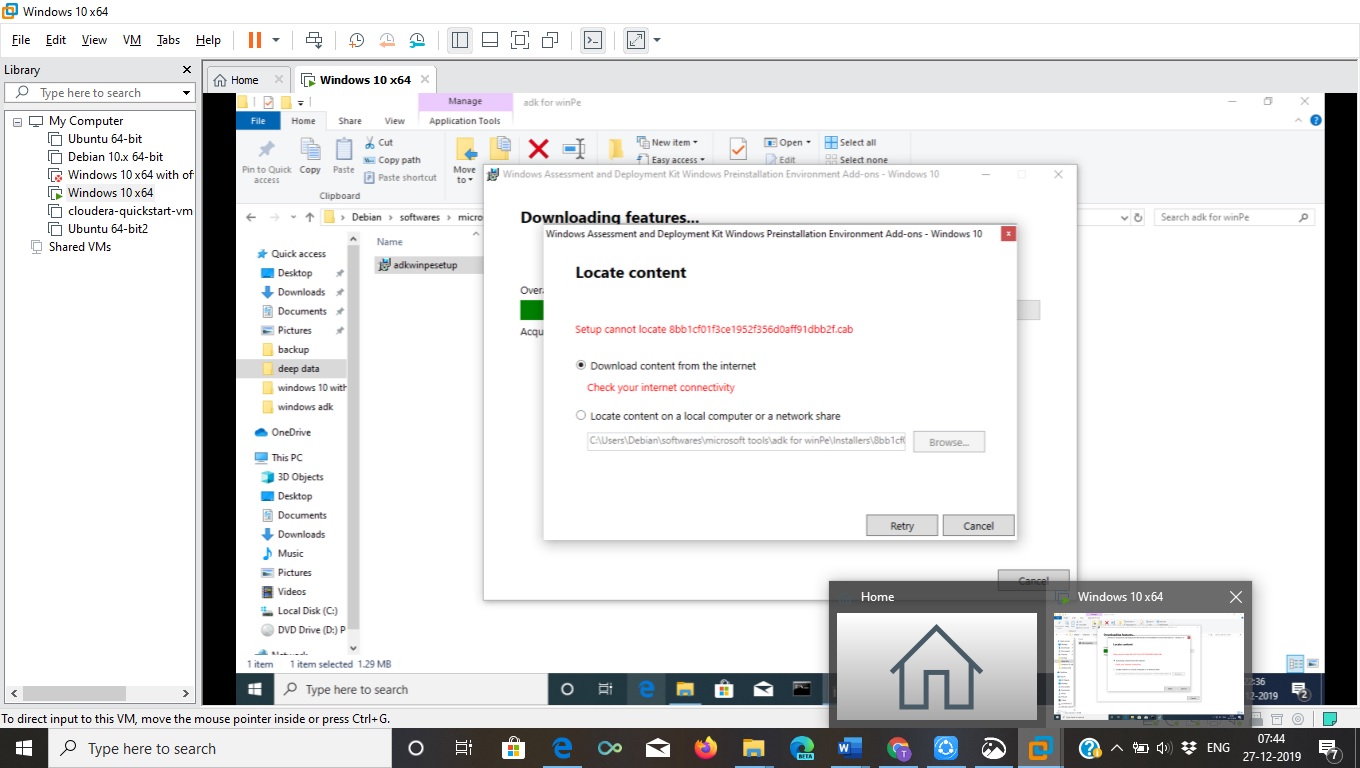Click Copy path in the Clipboard group

point(392,160)
